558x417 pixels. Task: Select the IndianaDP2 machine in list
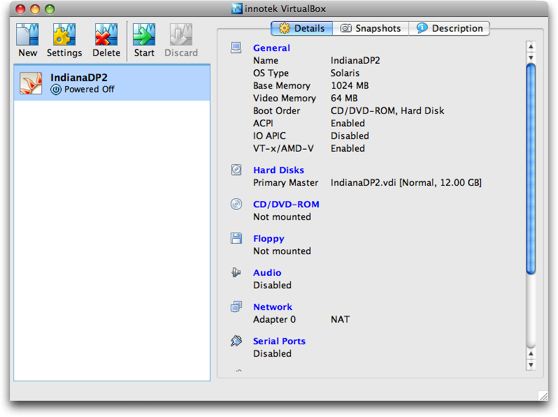(112, 83)
